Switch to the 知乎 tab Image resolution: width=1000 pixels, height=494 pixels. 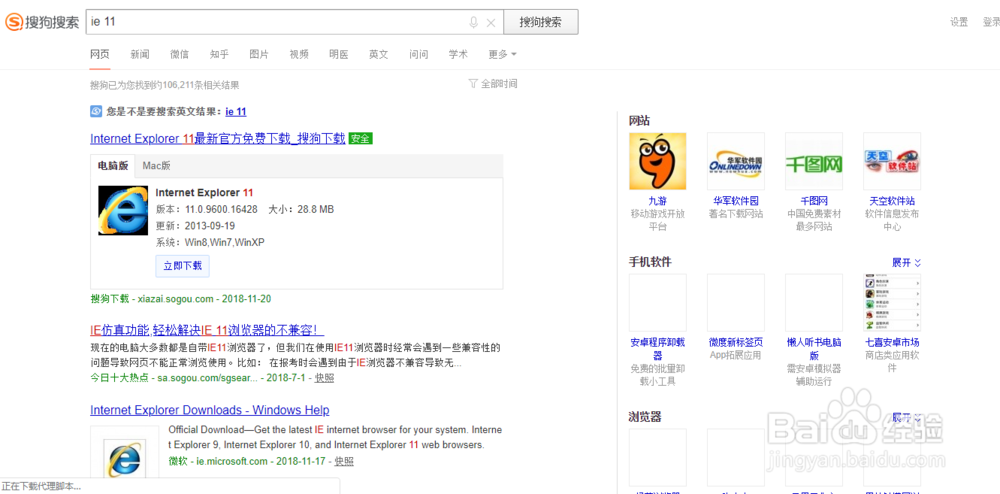click(219, 54)
